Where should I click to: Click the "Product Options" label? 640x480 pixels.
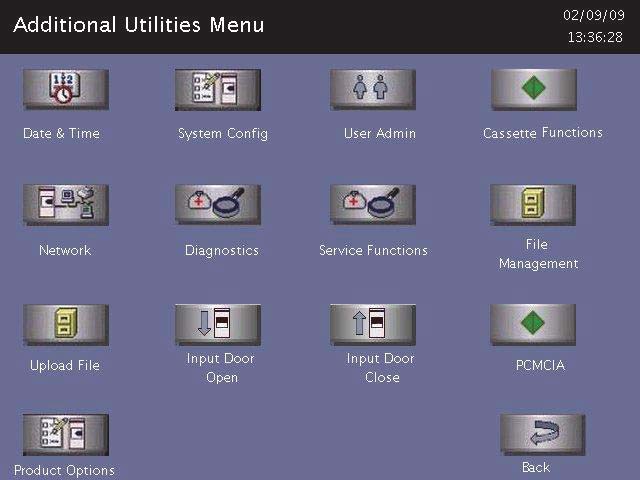[64, 471]
